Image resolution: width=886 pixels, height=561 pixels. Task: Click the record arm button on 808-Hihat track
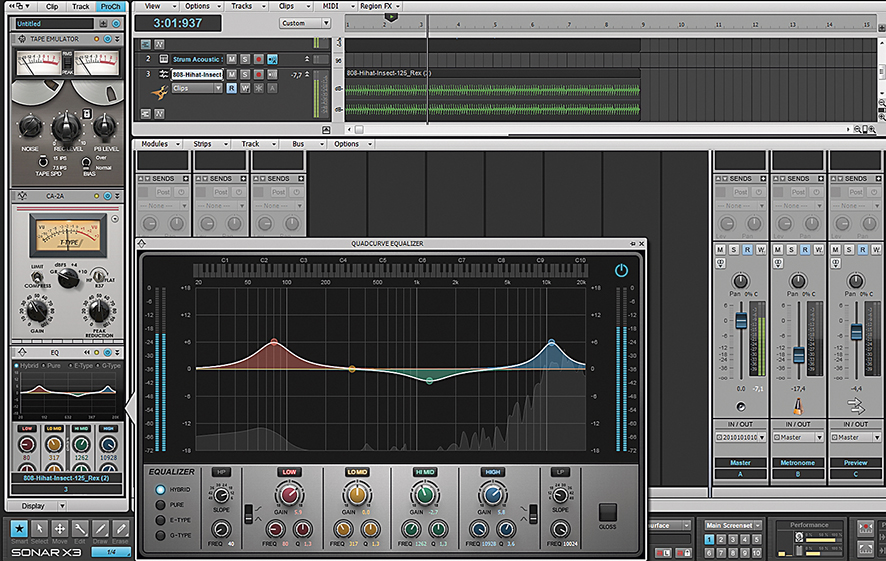pos(258,75)
